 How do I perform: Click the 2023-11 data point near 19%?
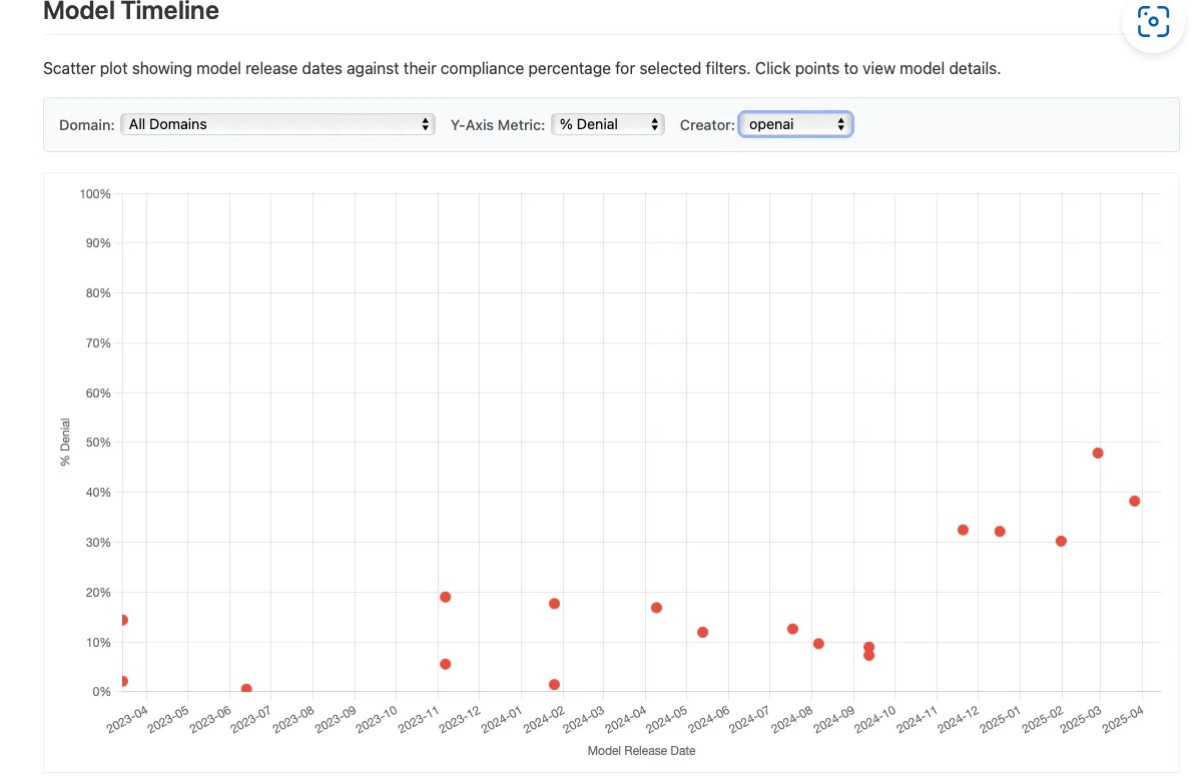tap(445, 597)
